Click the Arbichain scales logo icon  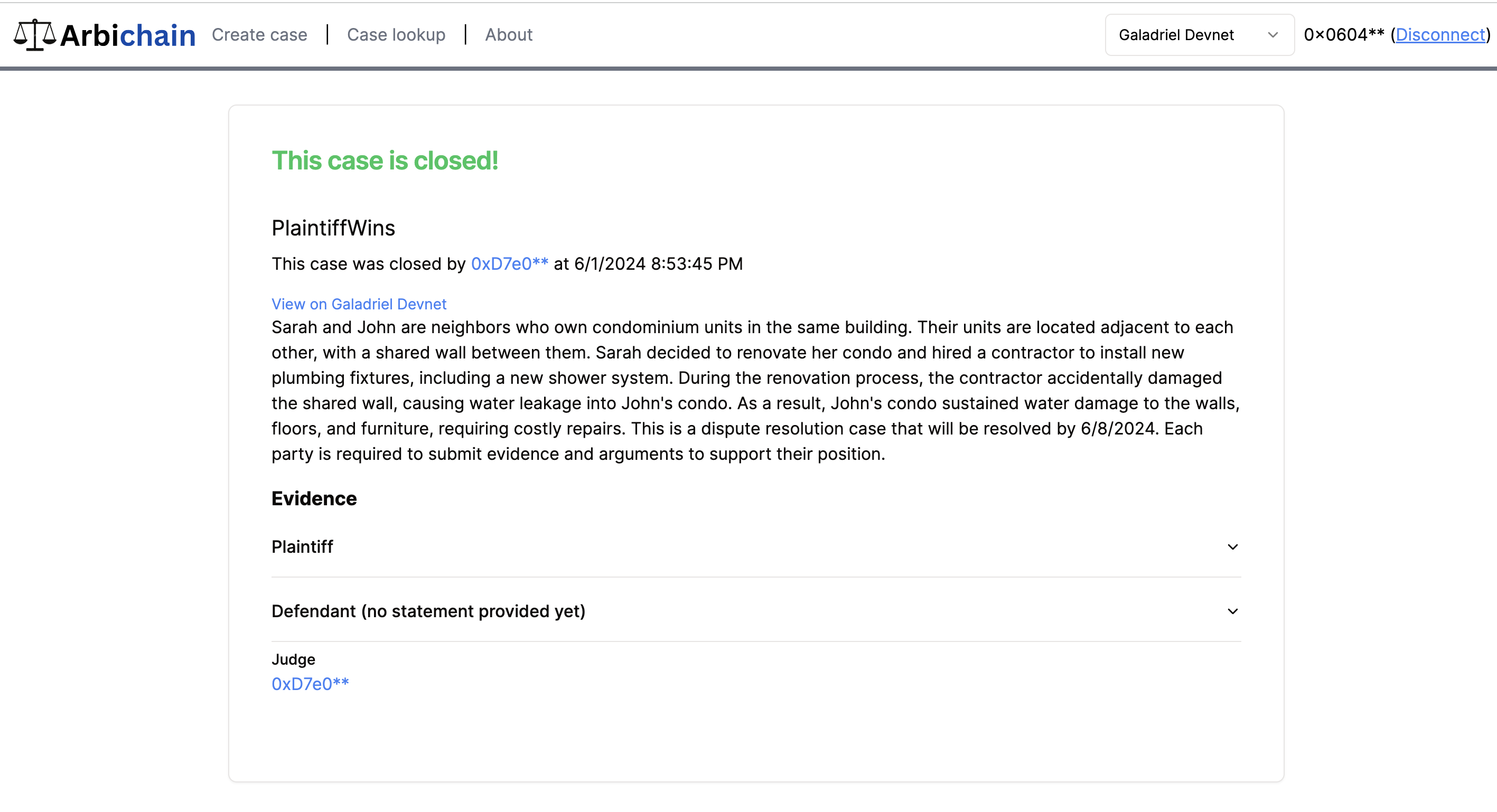pyautogui.click(x=34, y=35)
